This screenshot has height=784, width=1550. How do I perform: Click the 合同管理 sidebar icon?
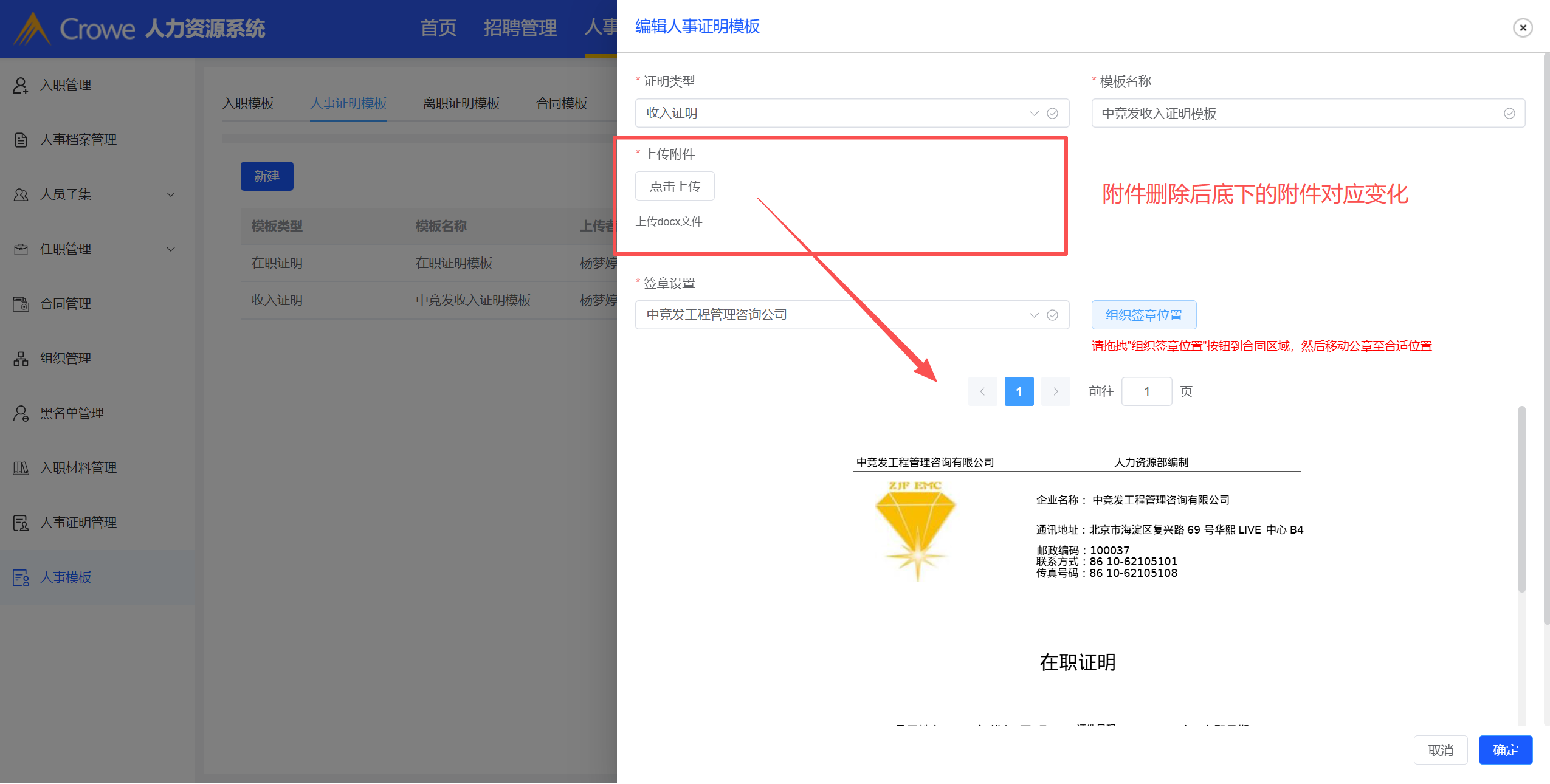coord(21,304)
